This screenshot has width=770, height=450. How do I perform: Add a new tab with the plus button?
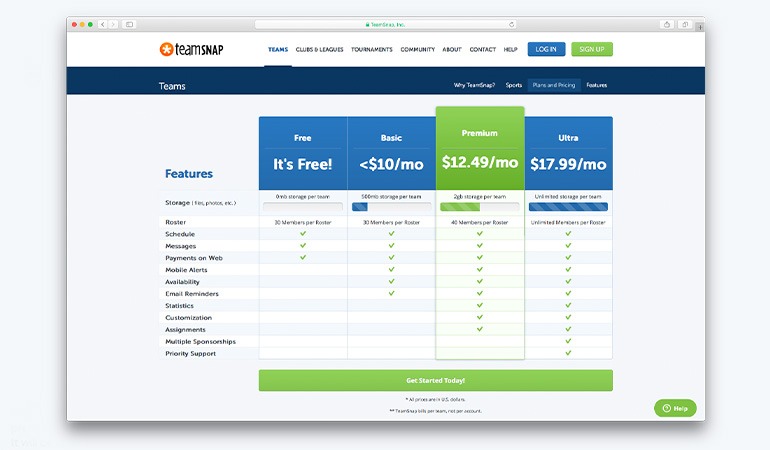click(x=700, y=27)
